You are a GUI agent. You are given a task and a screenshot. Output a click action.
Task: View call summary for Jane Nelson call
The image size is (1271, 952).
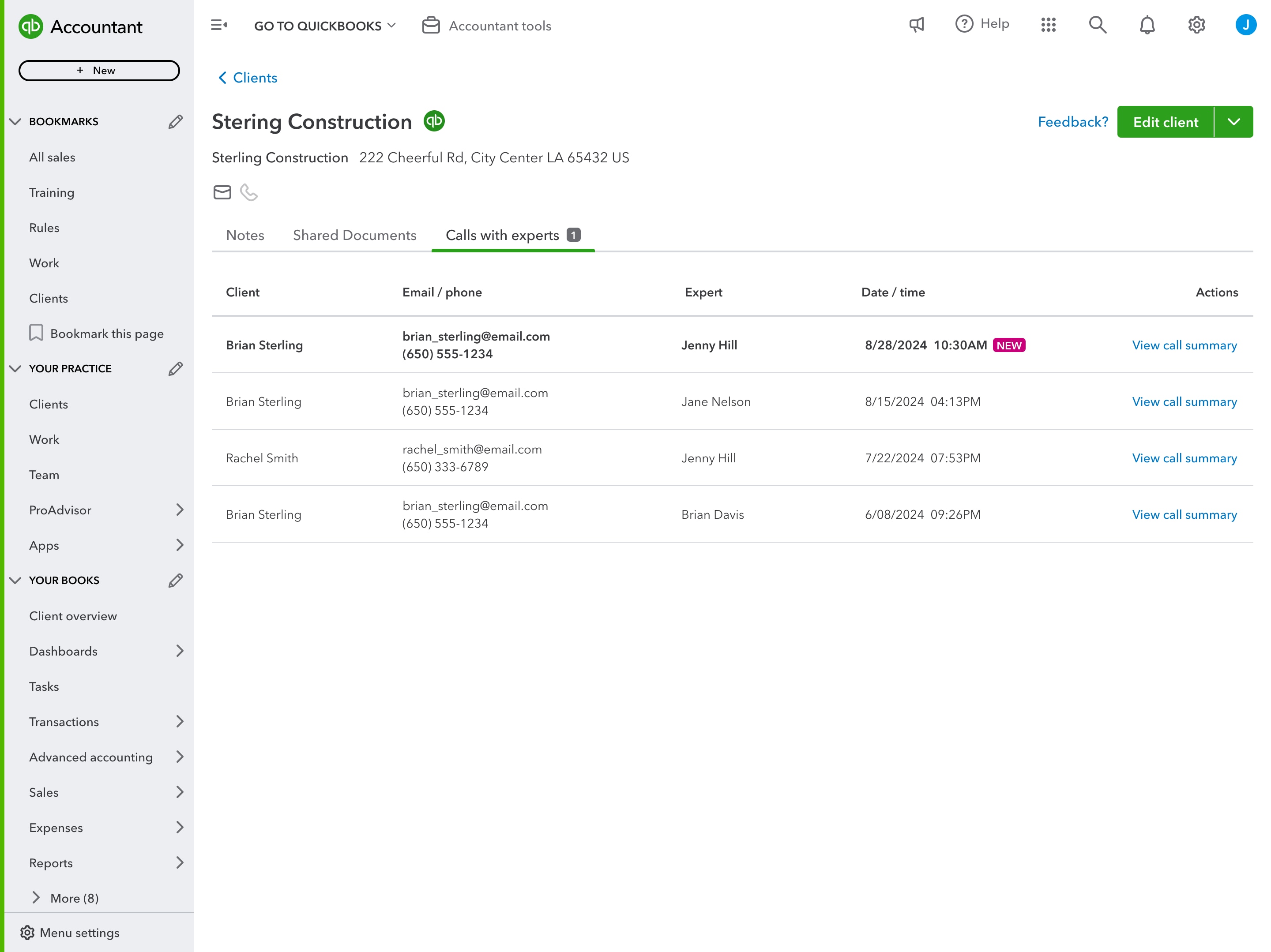point(1184,401)
